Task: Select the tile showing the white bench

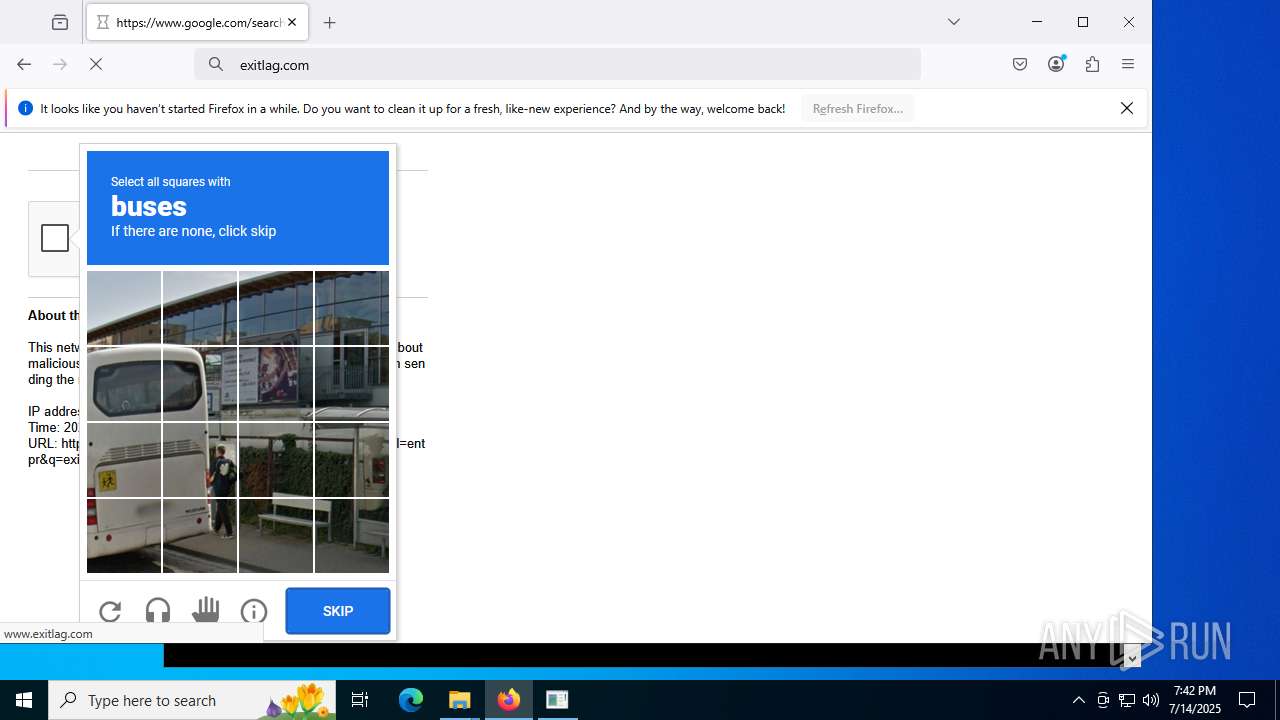Action: click(x=276, y=536)
